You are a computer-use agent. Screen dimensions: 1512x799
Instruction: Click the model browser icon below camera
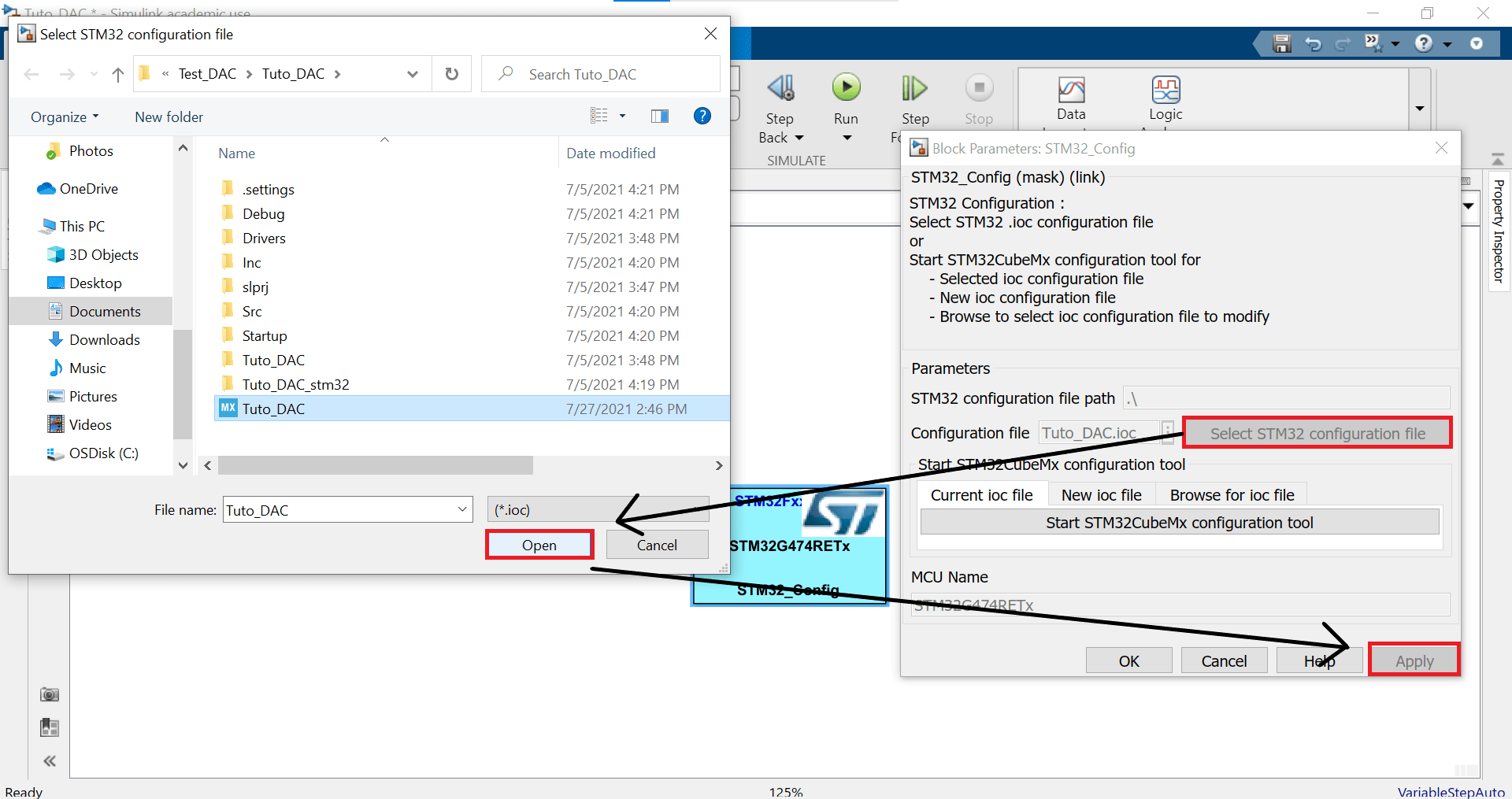[x=50, y=727]
